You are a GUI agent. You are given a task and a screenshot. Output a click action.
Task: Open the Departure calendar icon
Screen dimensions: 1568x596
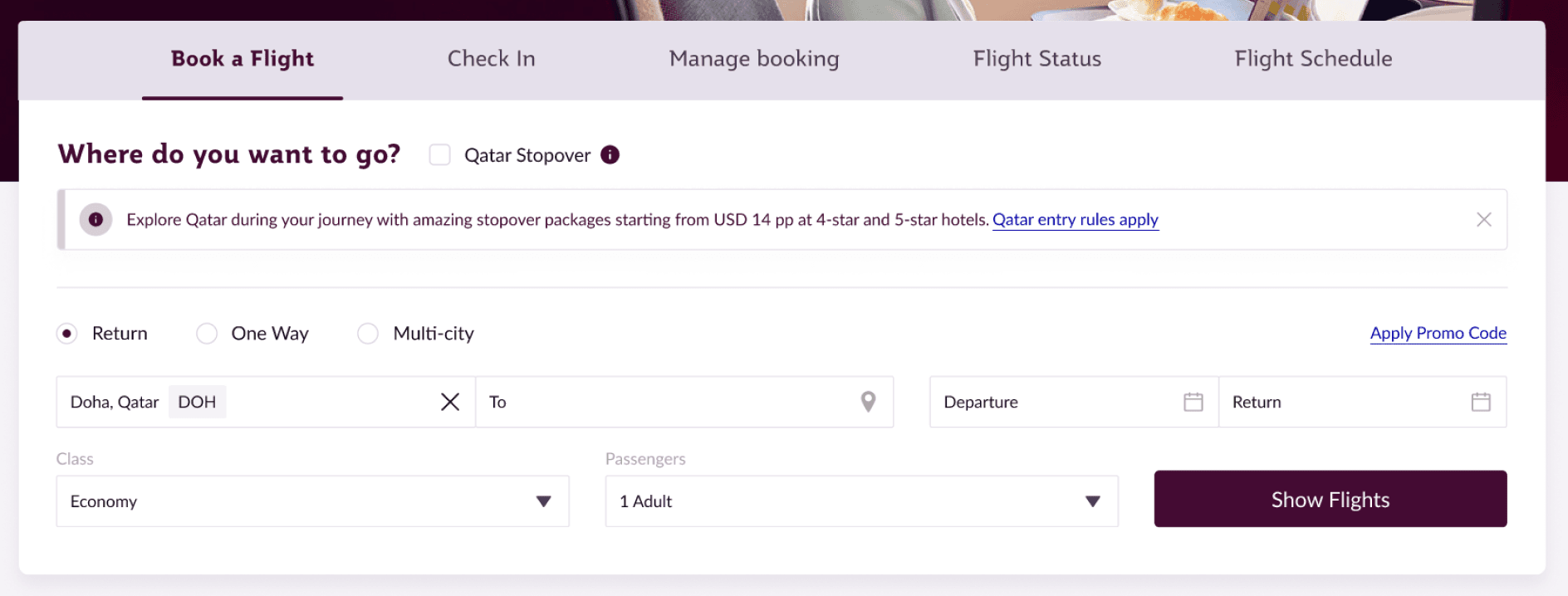pyautogui.click(x=1193, y=402)
